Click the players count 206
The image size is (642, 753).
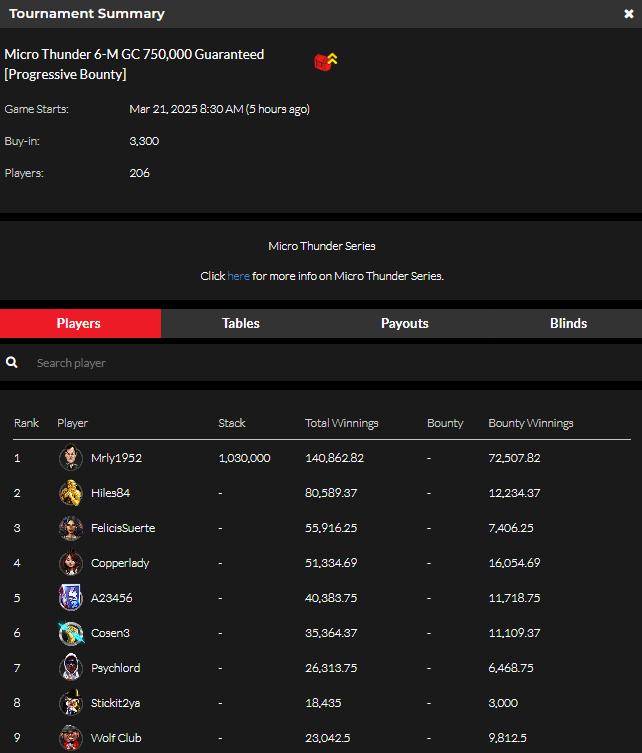coord(140,173)
